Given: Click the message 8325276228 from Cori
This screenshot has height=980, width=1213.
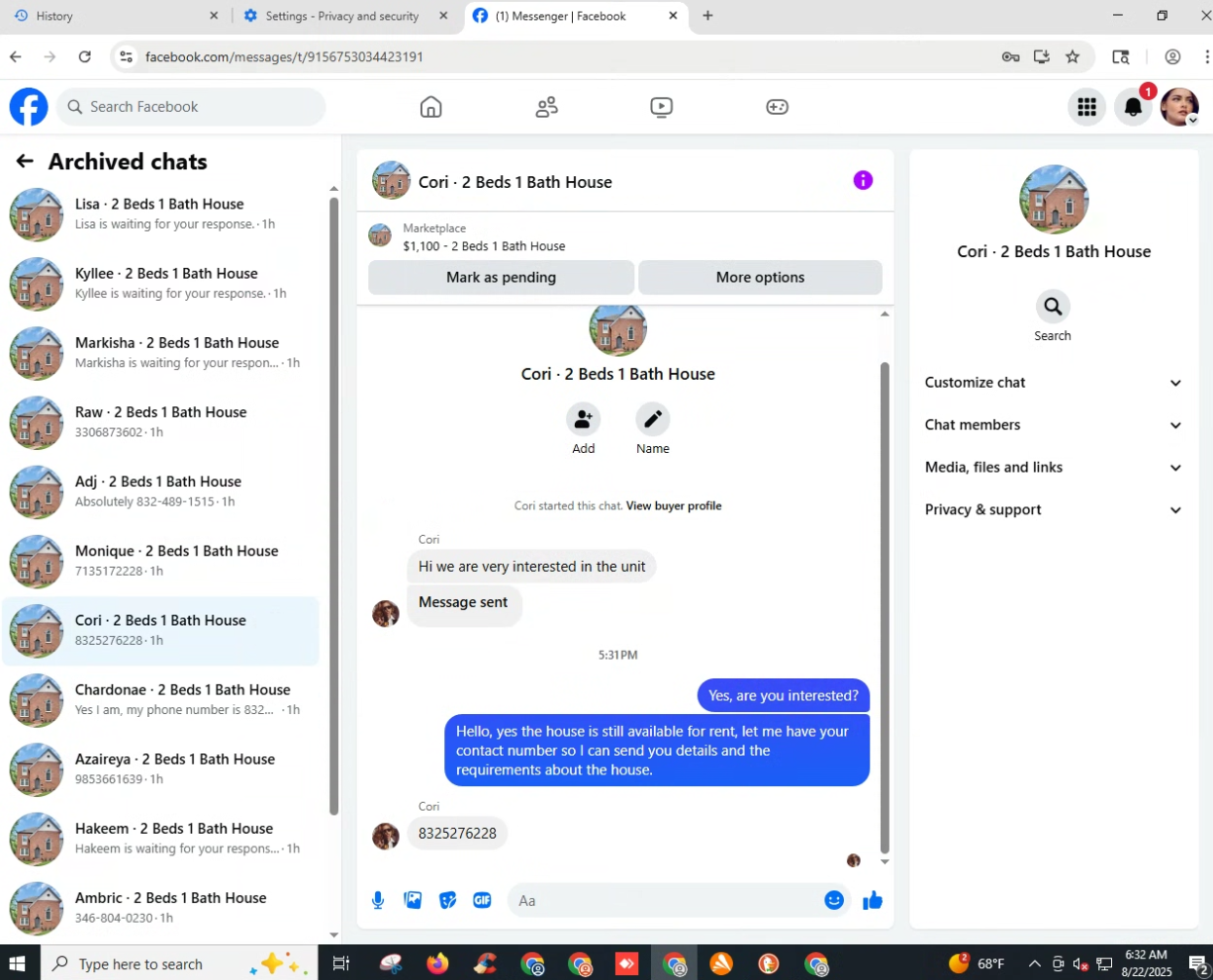Looking at the screenshot, I should [457, 834].
